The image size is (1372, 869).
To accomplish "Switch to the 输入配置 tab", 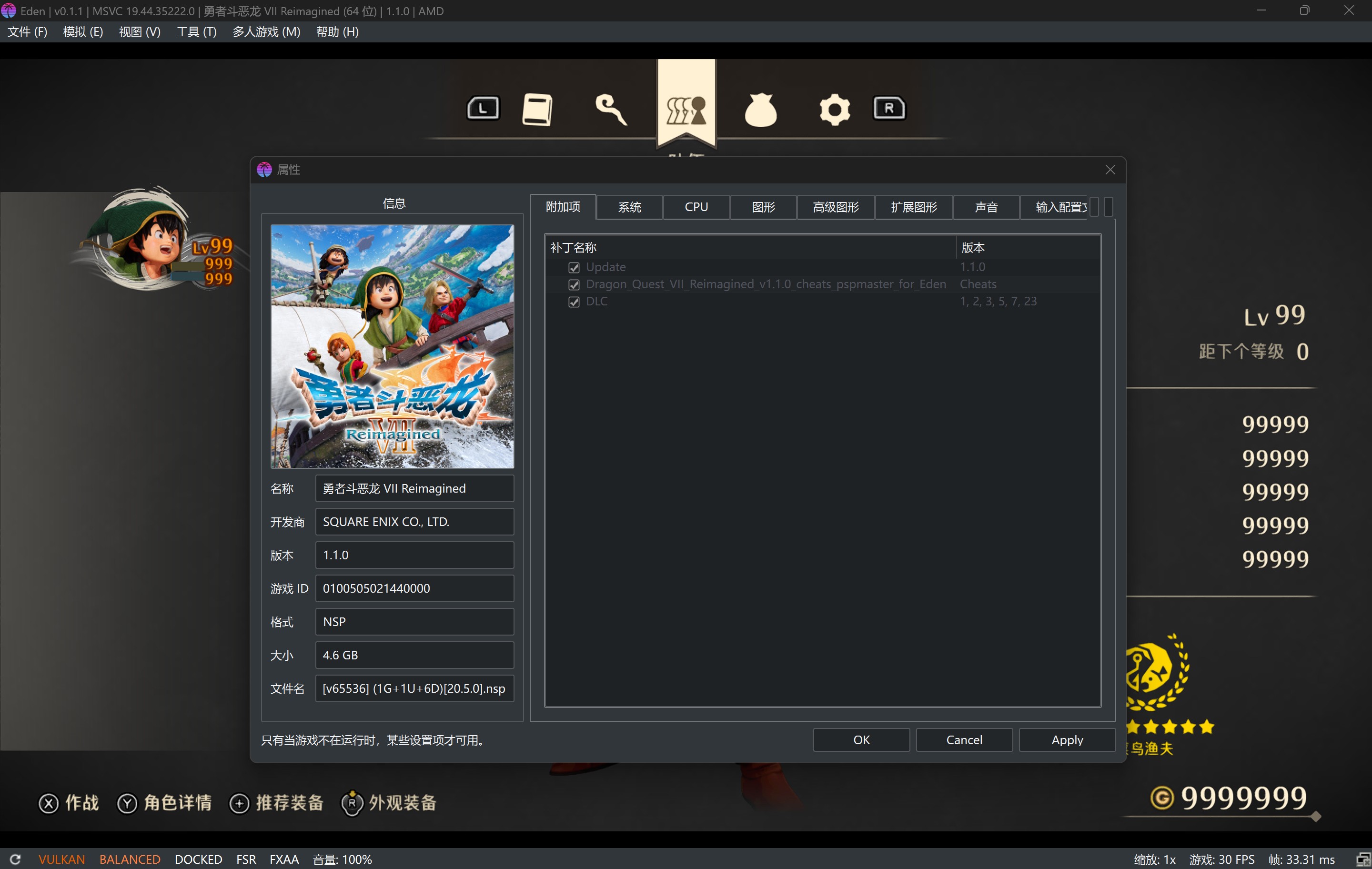I will click(1054, 207).
